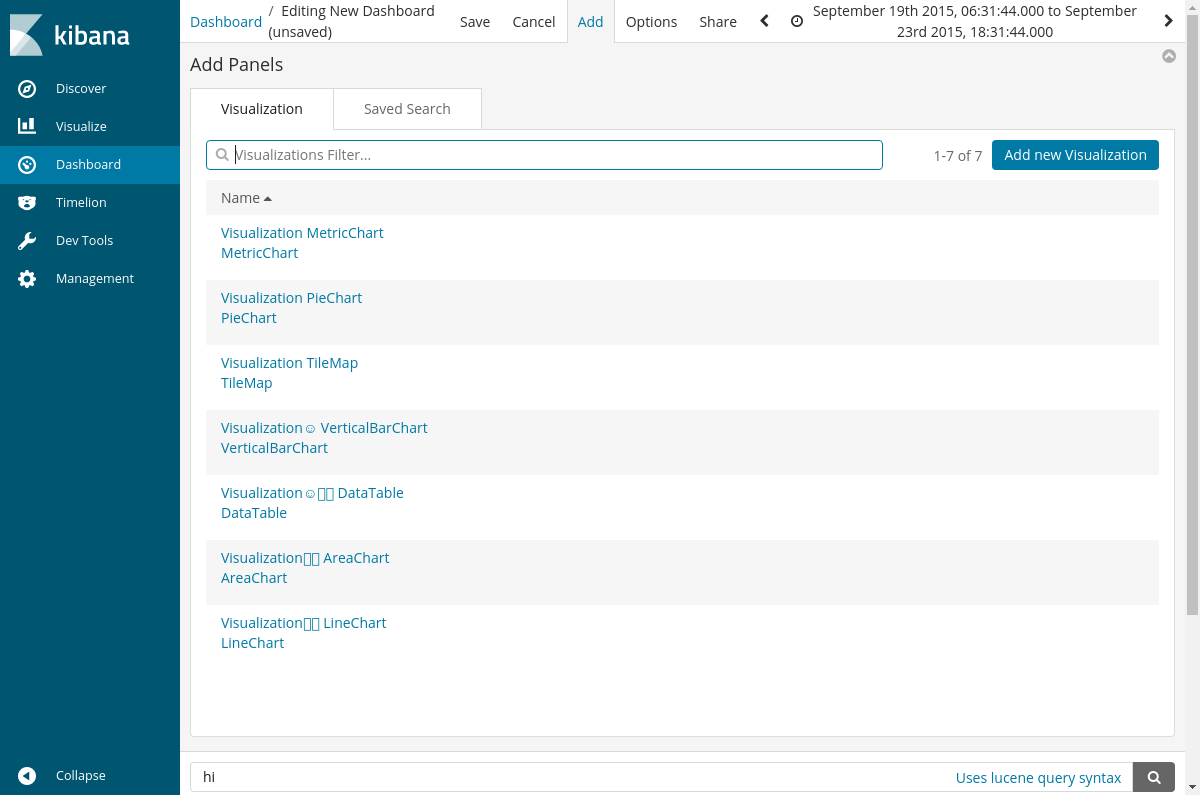
Task: Click the clock time picker icon
Action: pos(797,21)
